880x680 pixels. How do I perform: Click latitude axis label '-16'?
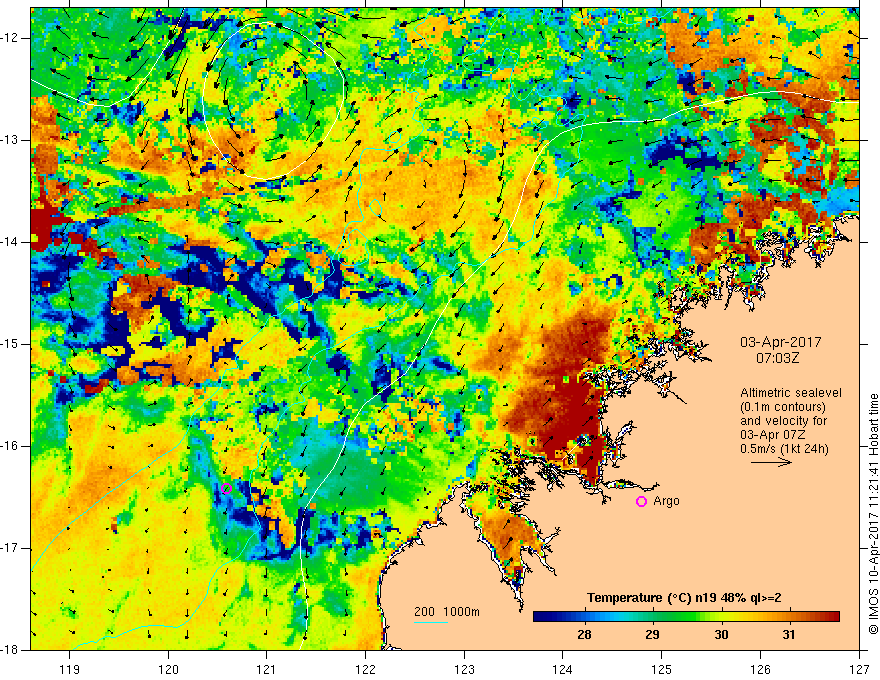click(11, 447)
